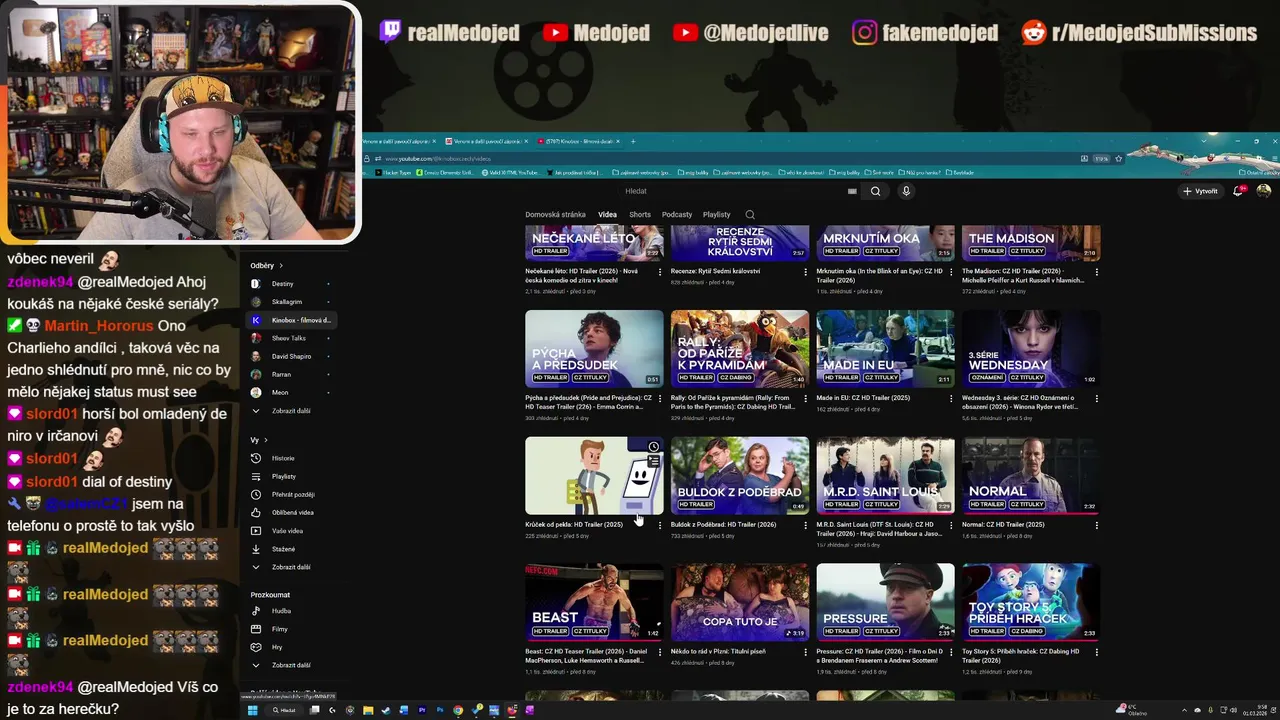Open Steam from the taskbar
Screen dimensions: 1280x720
(386, 710)
